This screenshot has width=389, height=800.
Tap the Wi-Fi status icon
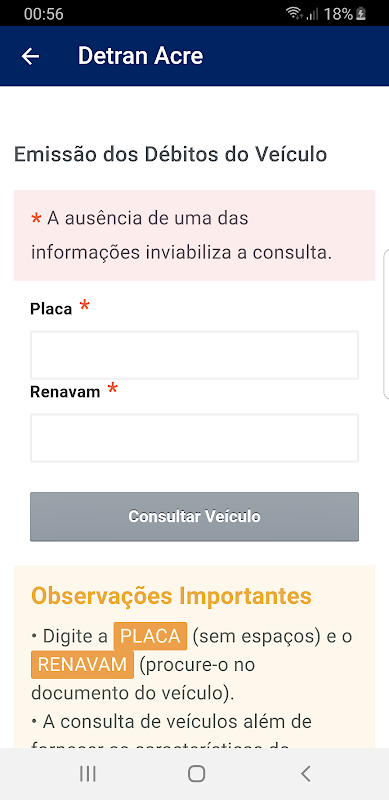(294, 14)
